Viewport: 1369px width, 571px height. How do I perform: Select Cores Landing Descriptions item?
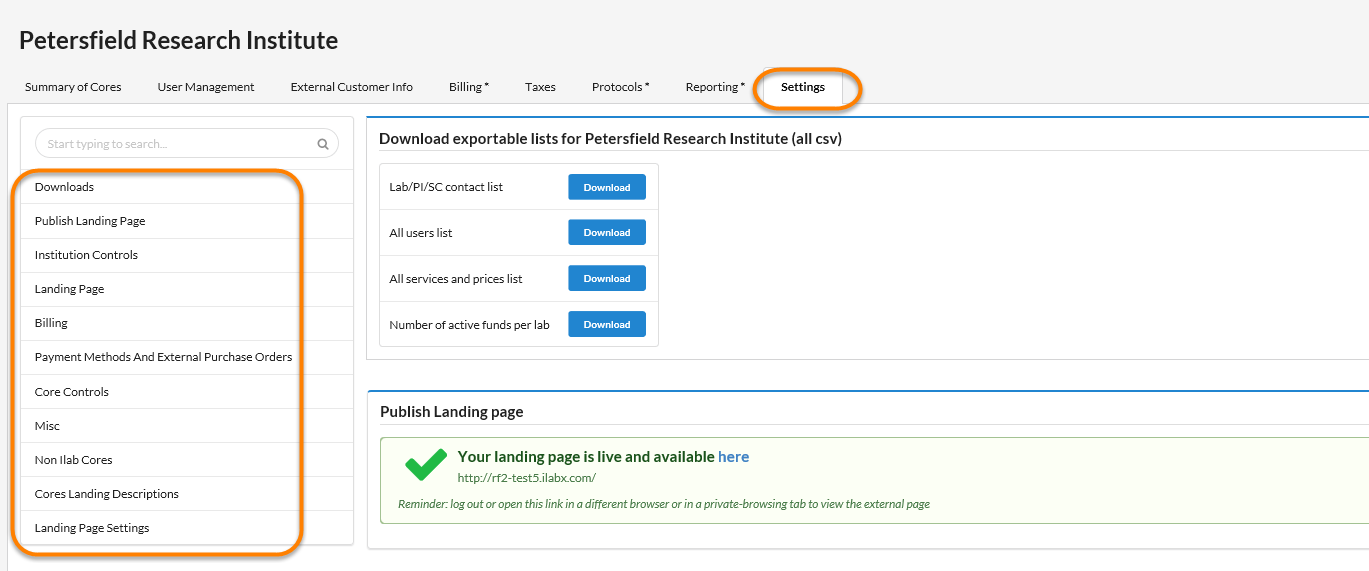point(107,494)
